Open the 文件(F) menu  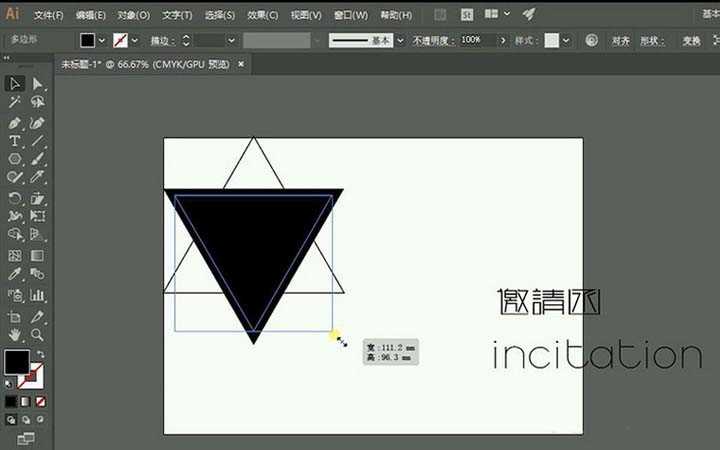[48, 15]
